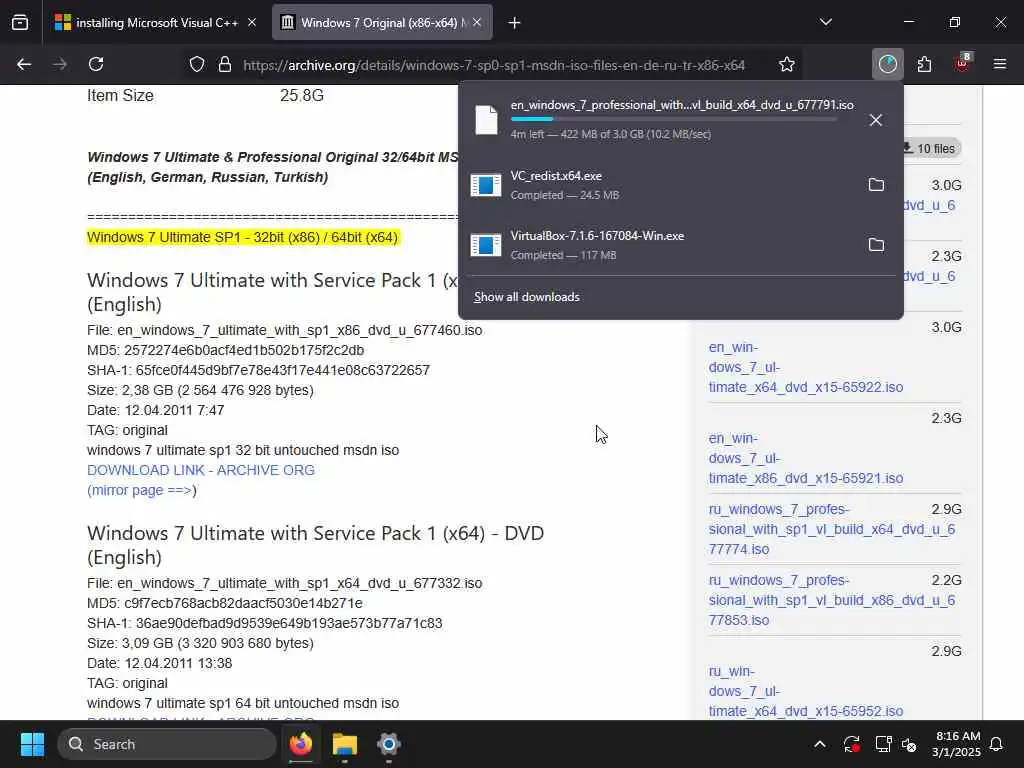Open en_windows_7_ultimate_x86_dvd_x15-65921.iso link
Viewport: 1024px width, 768px height.
[x=806, y=458]
